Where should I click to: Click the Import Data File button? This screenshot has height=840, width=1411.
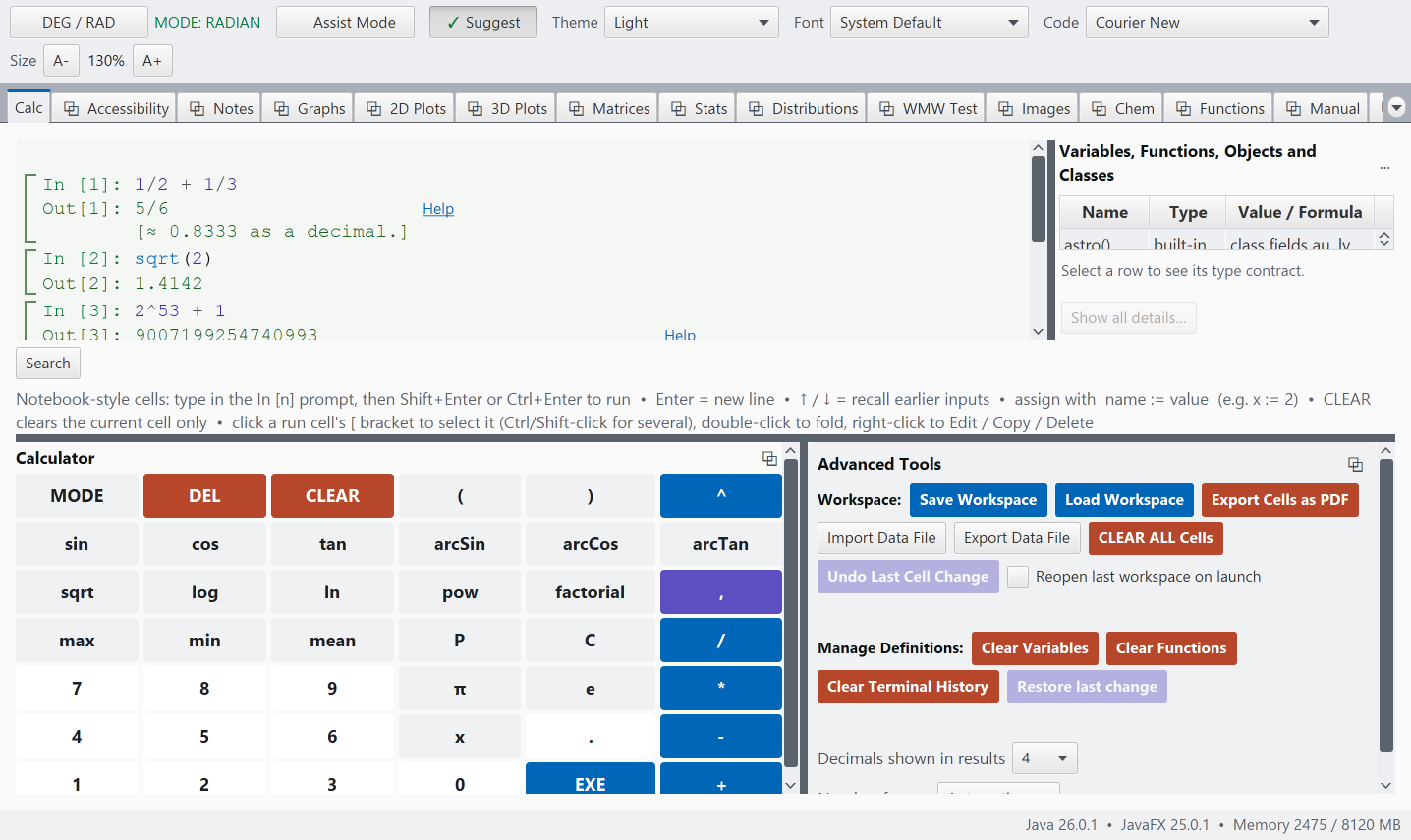(x=881, y=538)
